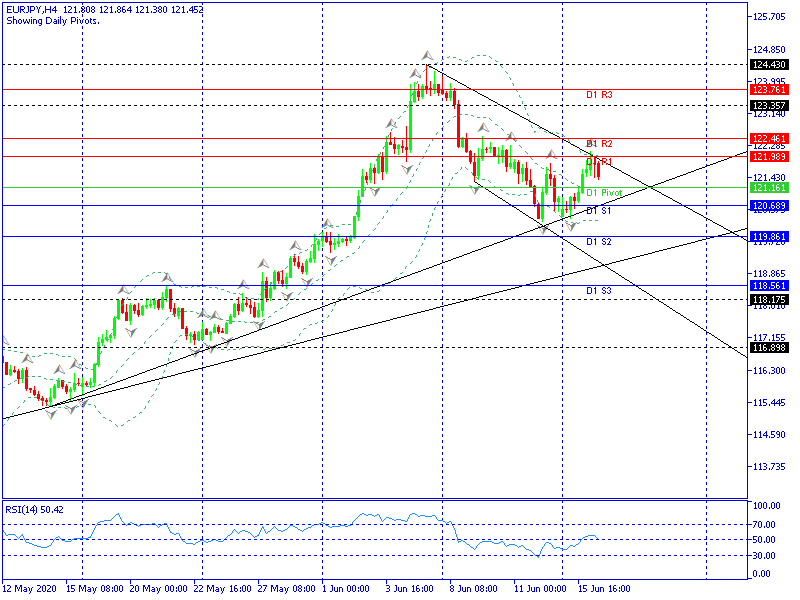Click the 70.00 RSI level label
Screen dimensions: 800x600
pos(765,524)
